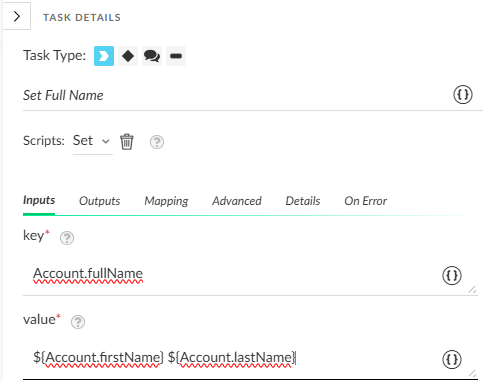Switch to the Outputs tab

click(x=100, y=201)
